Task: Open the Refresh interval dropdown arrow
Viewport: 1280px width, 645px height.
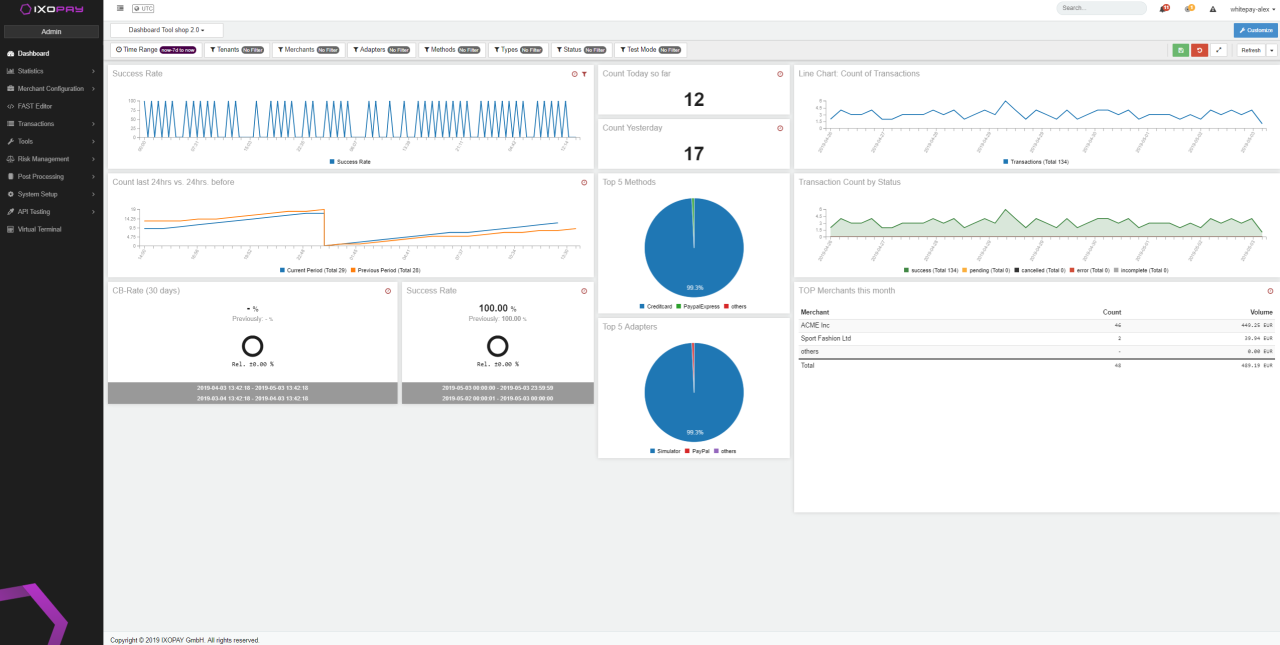Action: (x=1272, y=50)
